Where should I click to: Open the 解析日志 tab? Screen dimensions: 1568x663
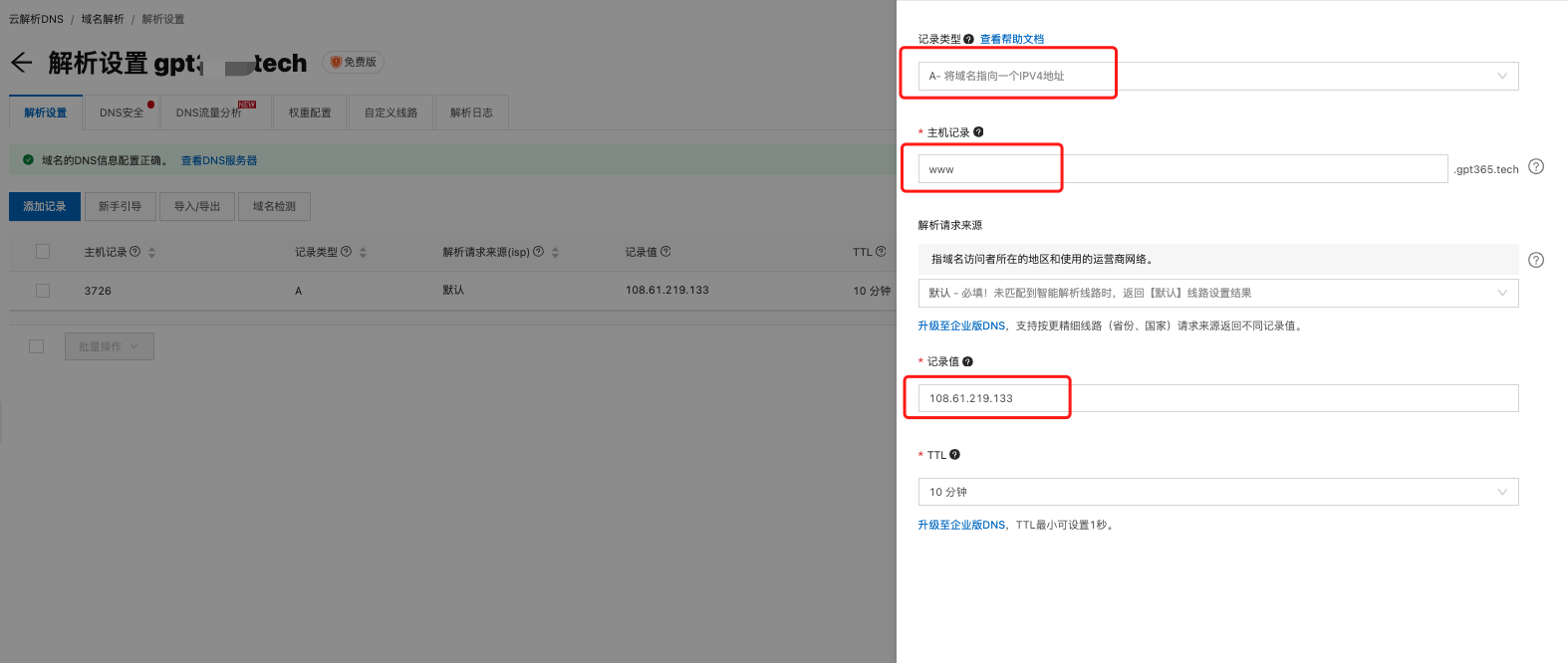(472, 112)
